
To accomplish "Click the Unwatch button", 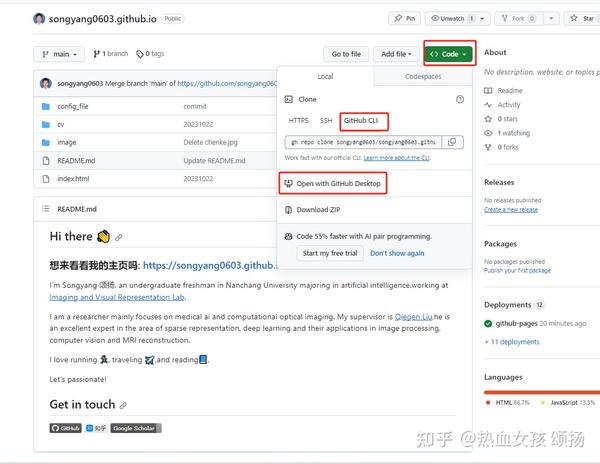I will (x=450, y=18).
